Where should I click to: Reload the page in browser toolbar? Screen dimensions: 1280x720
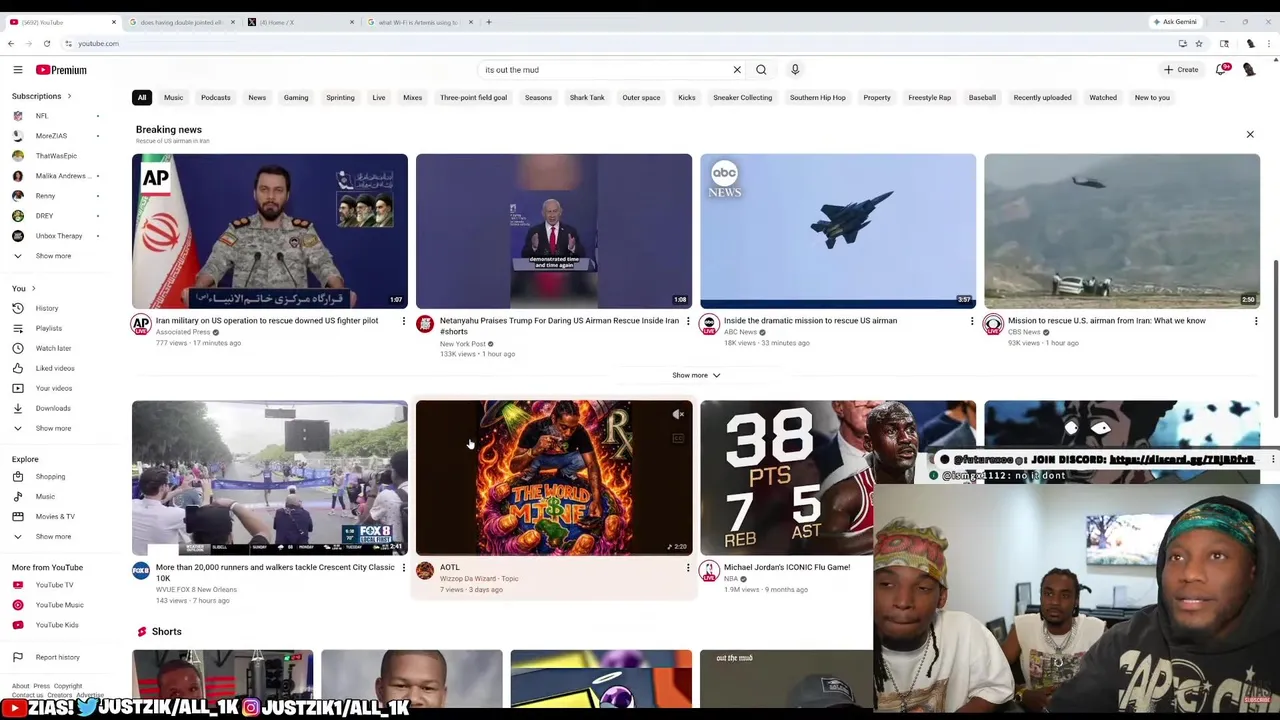point(47,44)
